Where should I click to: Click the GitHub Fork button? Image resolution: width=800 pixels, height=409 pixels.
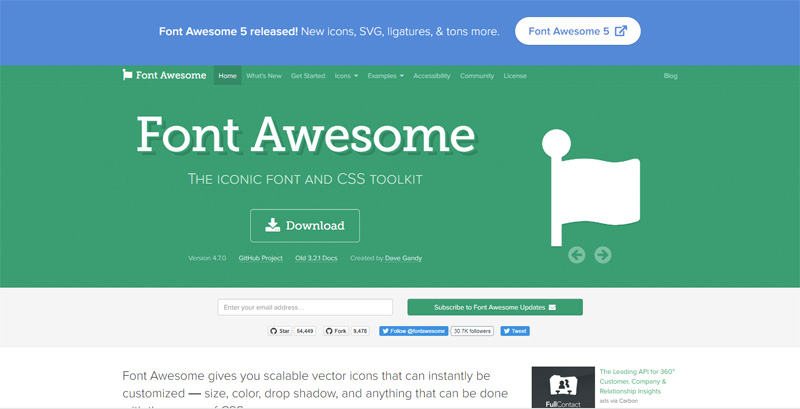[336, 331]
